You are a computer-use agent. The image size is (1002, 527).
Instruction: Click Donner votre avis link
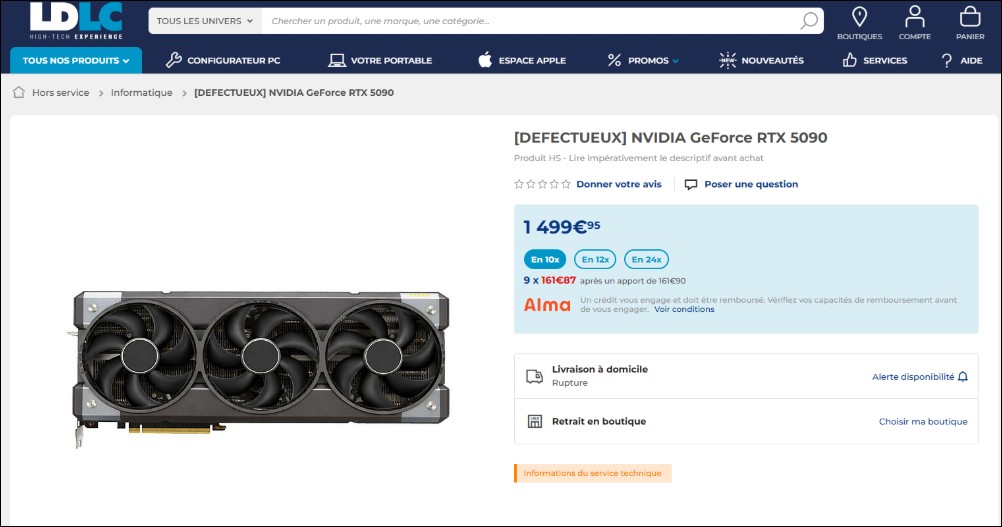click(619, 184)
